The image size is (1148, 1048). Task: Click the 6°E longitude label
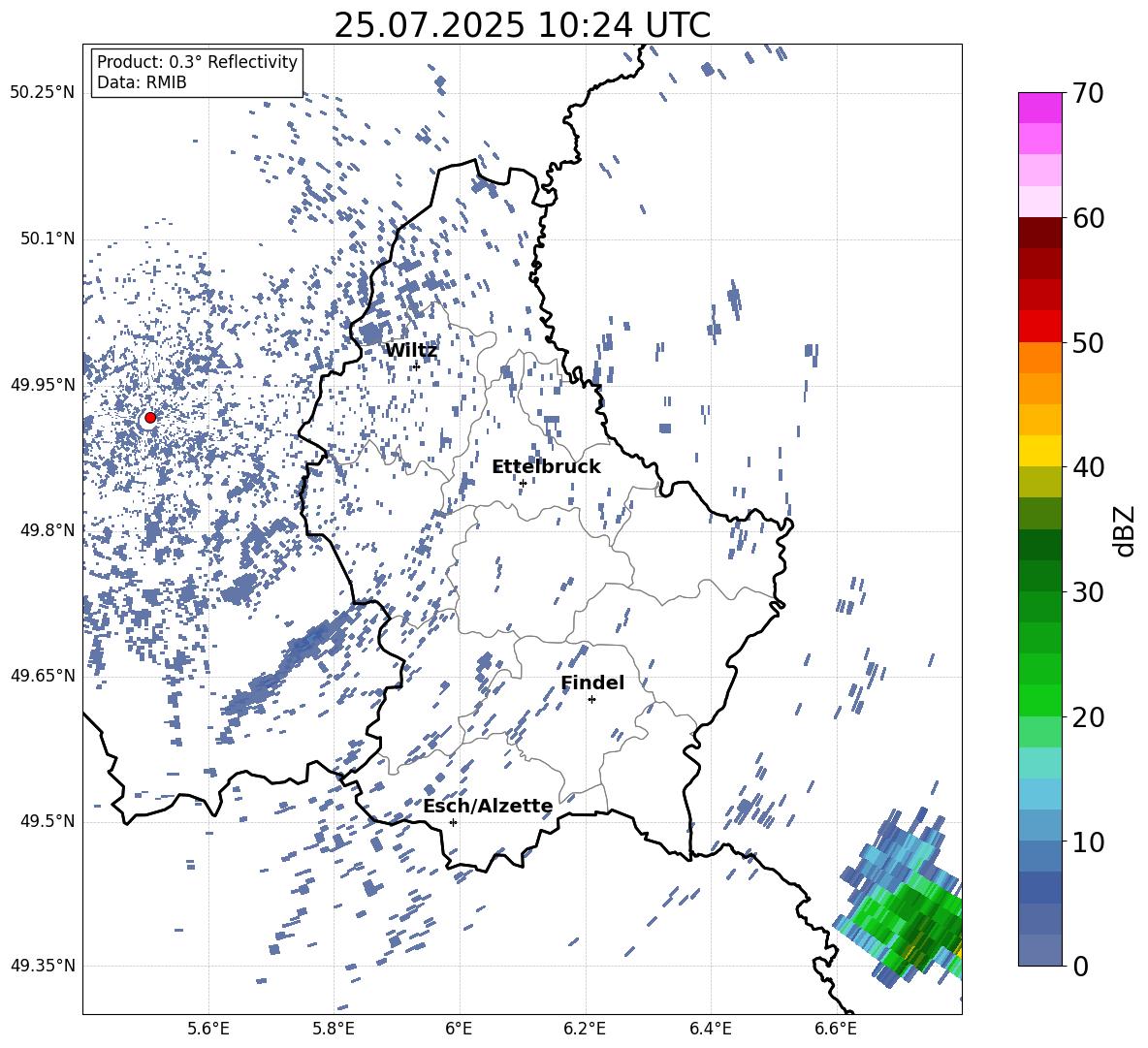pos(459,1029)
